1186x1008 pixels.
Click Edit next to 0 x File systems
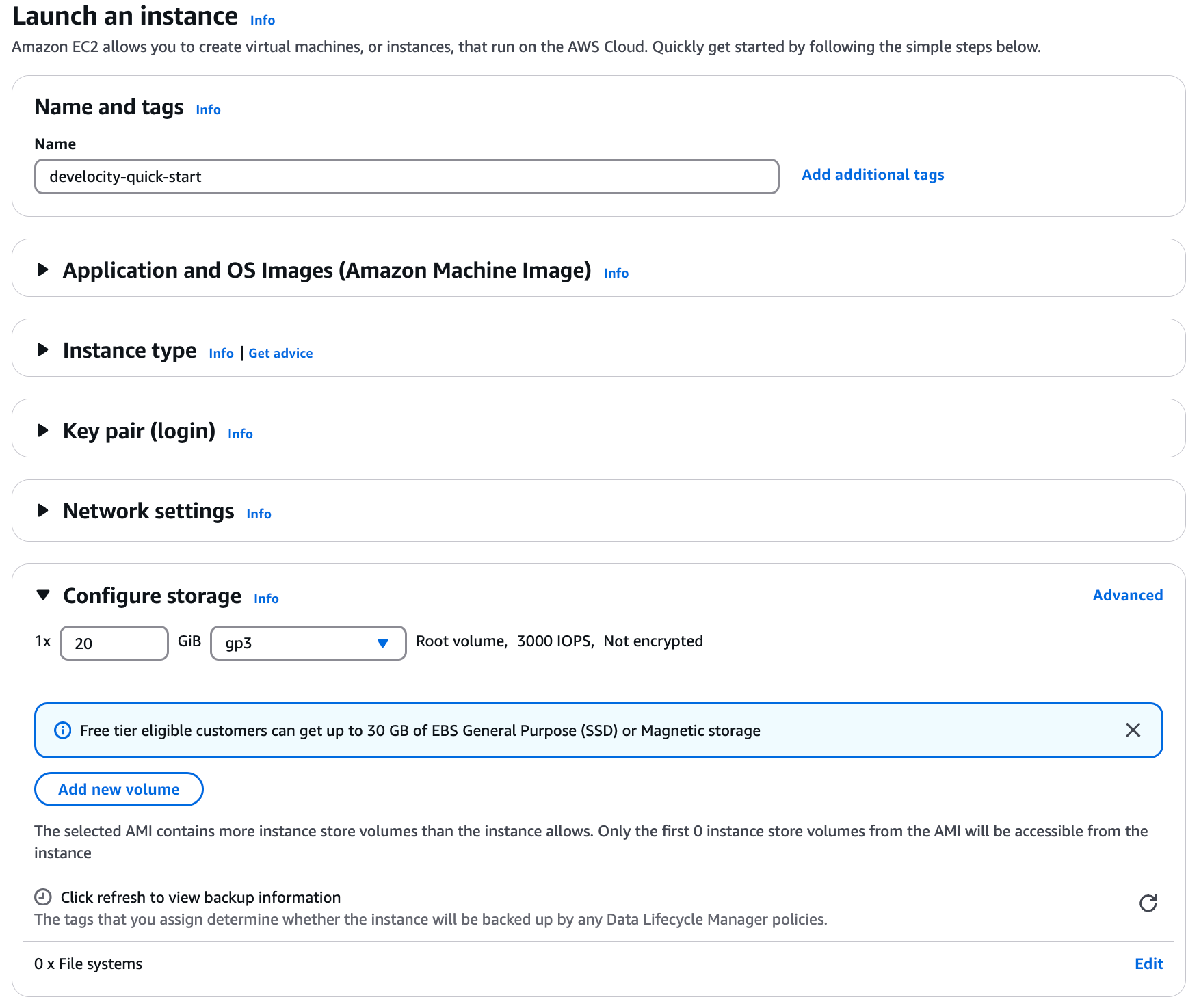tap(1148, 964)
